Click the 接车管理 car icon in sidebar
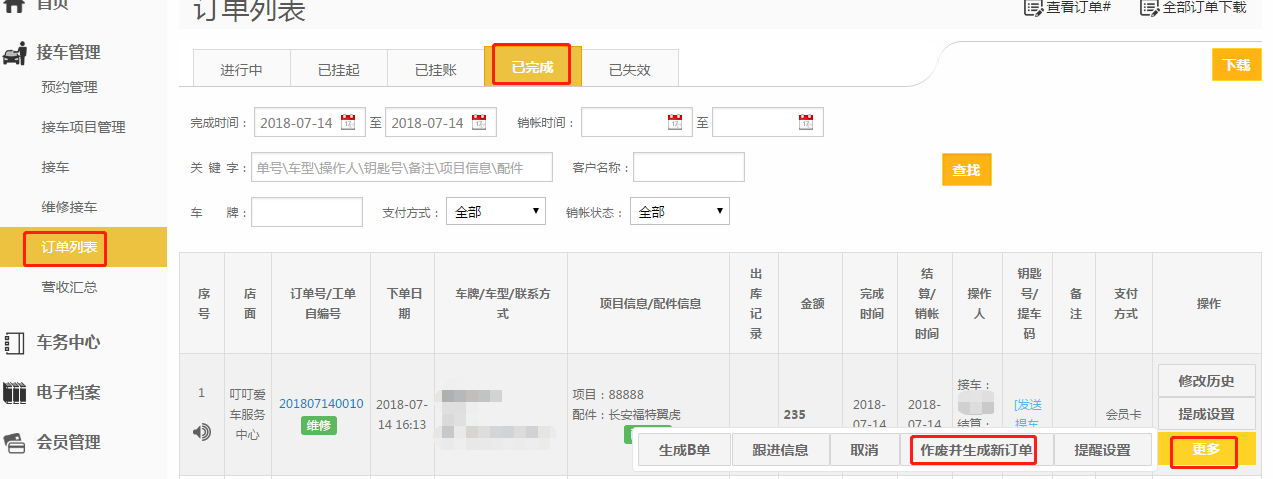The width and height of the screenshot is (1273, 479). coord(15,53)
